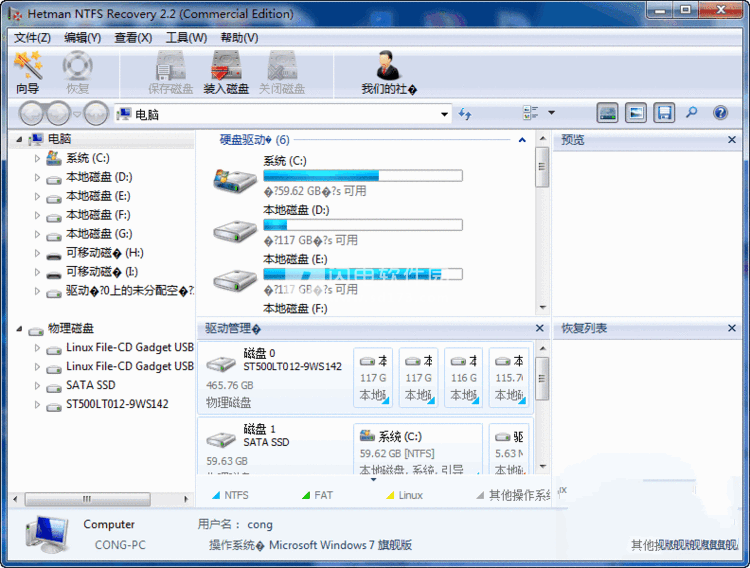Viewport: 750px width, 568px height.
Task: Select 本地磁盘 (E:) drive icon in main list
Action: (235, 280)
